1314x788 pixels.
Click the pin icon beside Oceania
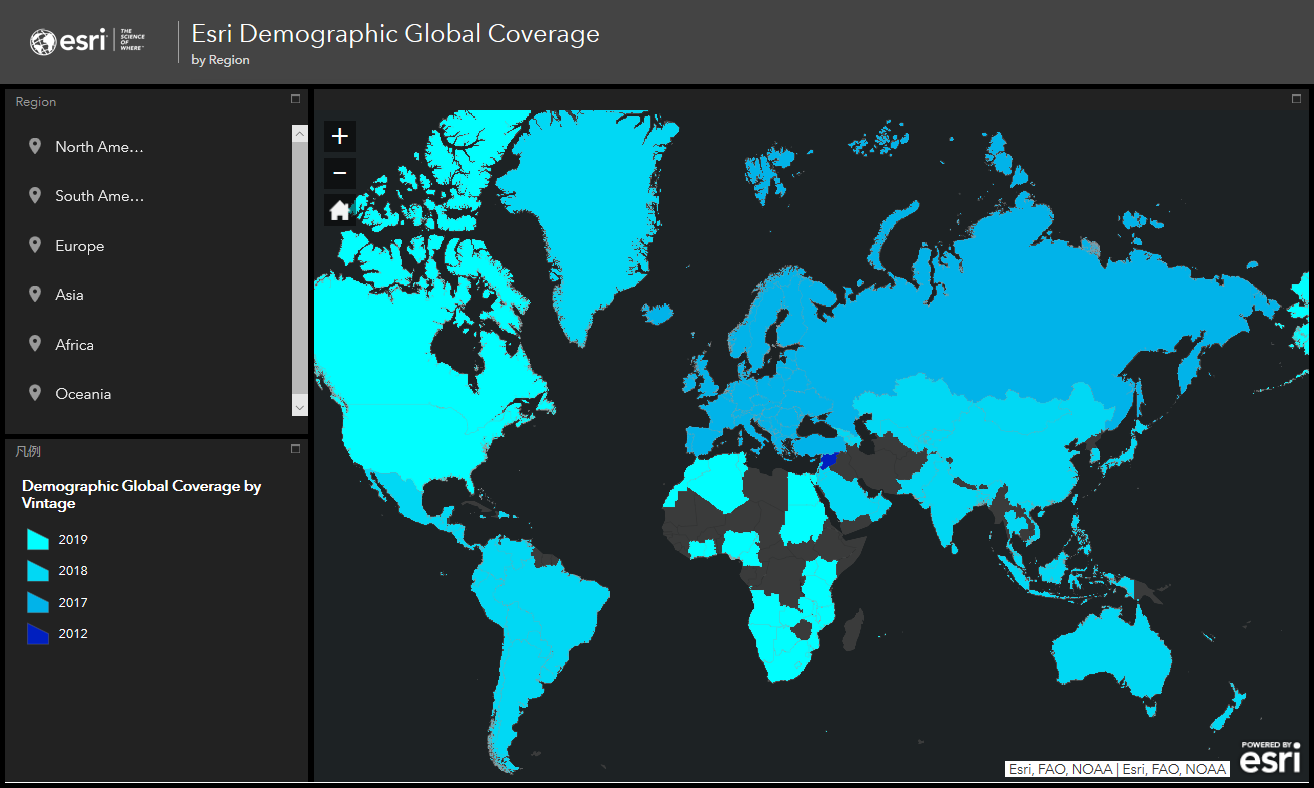35,394
